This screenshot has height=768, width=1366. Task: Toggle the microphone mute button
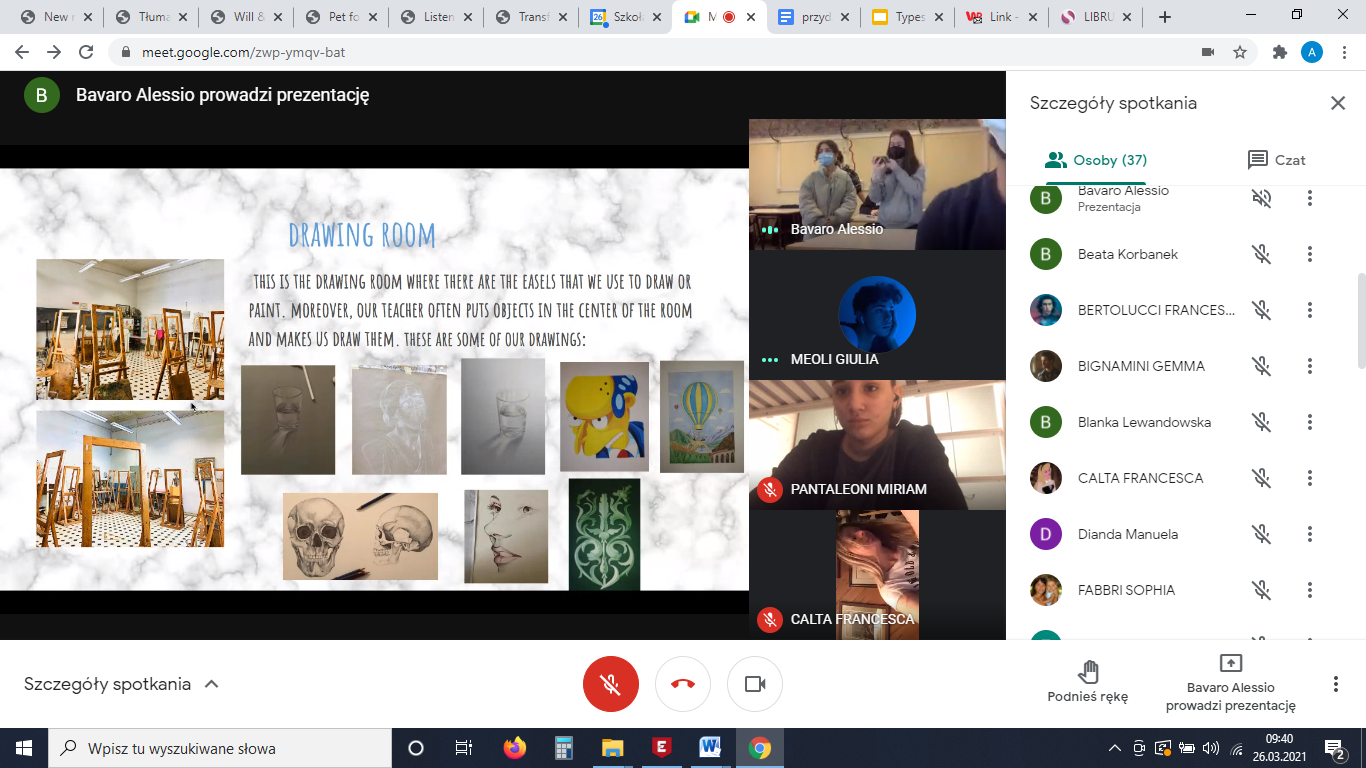(610, 684)
